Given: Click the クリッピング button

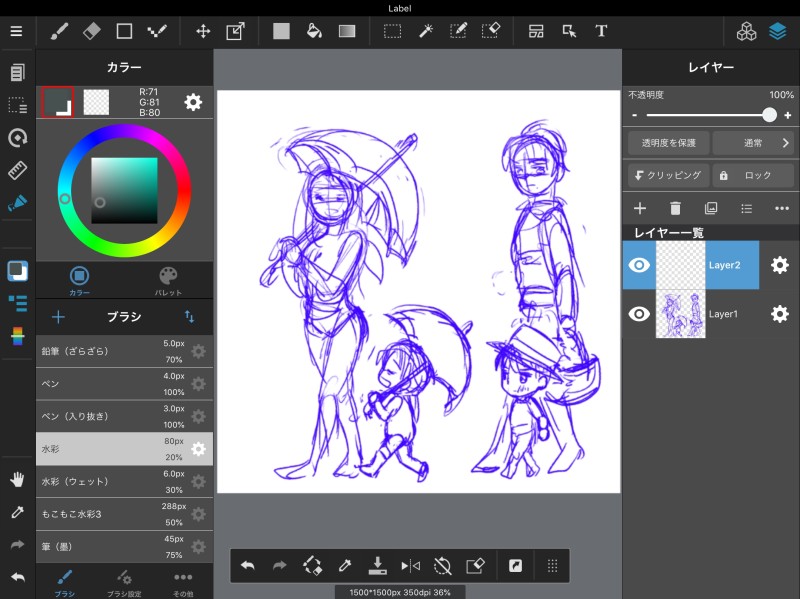Looking at the screenshot, I should [668, 175].
